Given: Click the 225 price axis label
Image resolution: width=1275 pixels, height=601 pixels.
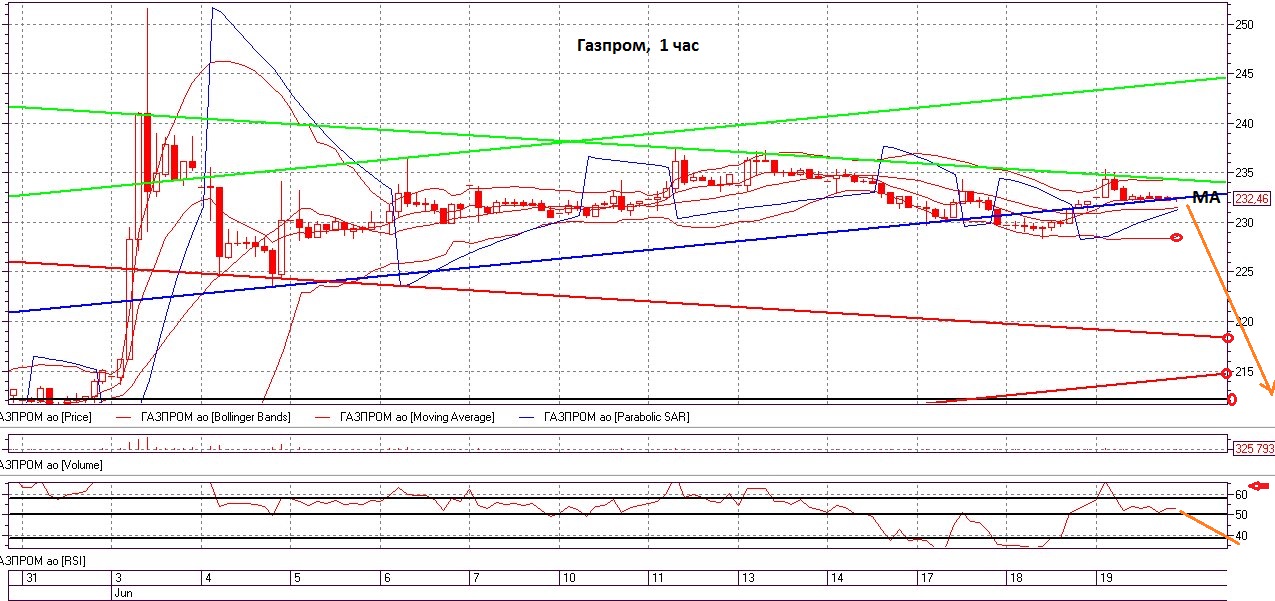Looking at the screenshot, I should (x=1243, y=272).
